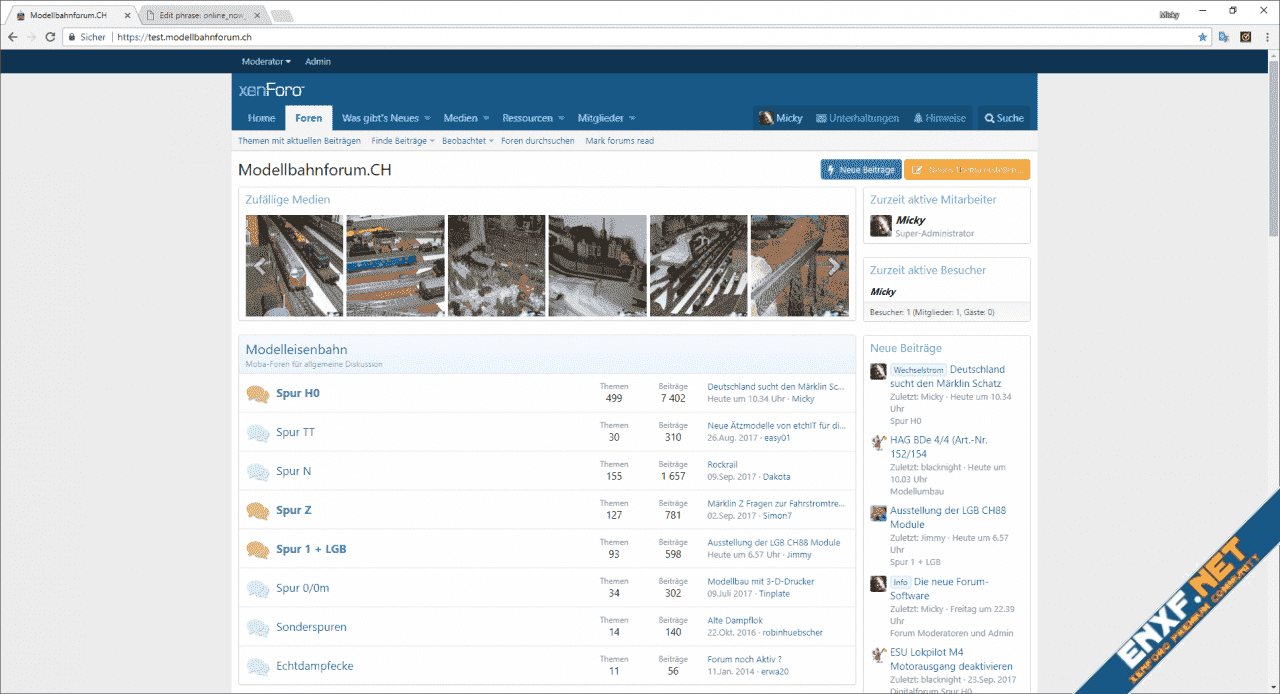
Task: Open the Spur 1 + LGB forum
Action: (311, 549)
